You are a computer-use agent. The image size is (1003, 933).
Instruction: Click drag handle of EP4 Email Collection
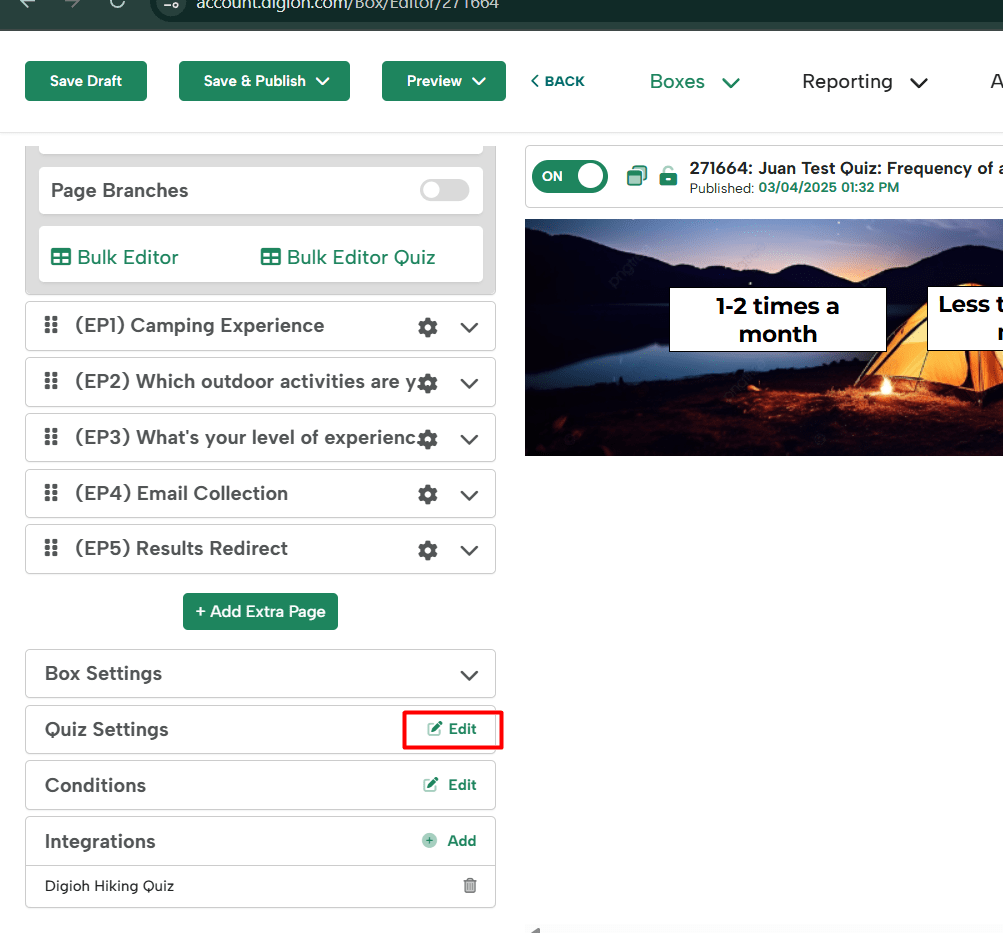[x=51, y=492]
